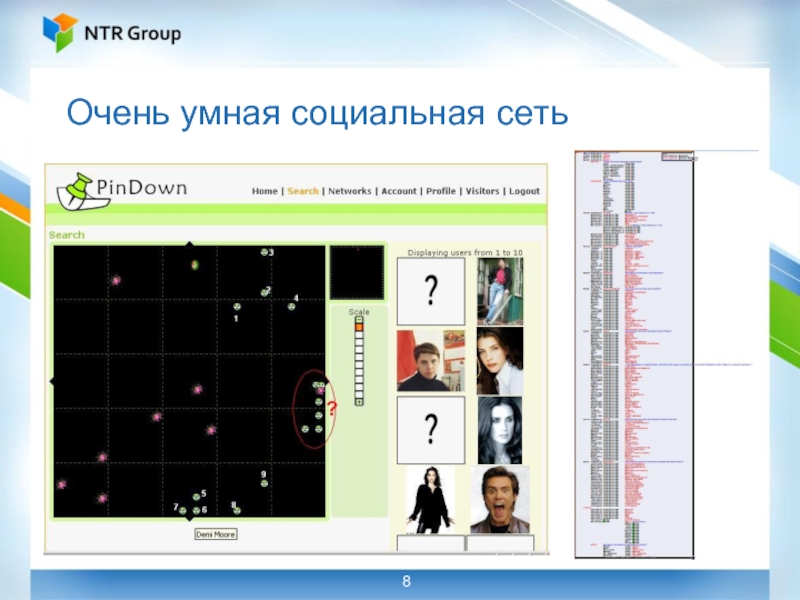Pan the map left with side arrow
Viewport: 800px width, 600px height.
[x=52, y=381]
